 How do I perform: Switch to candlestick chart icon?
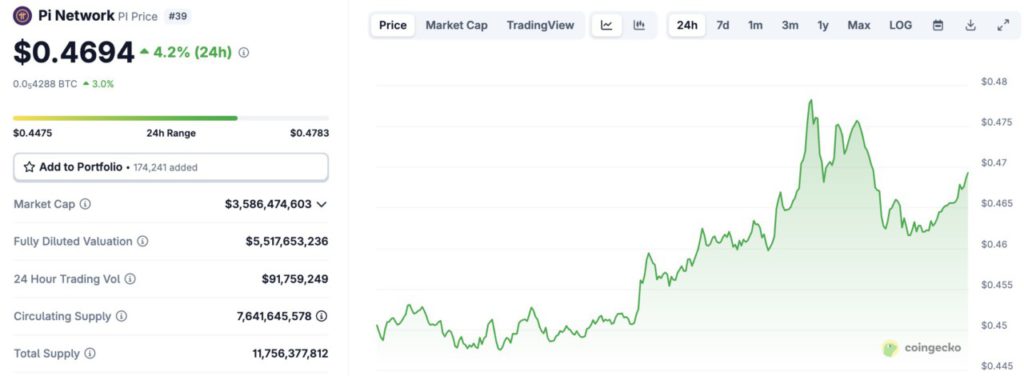tap(639, 25)
